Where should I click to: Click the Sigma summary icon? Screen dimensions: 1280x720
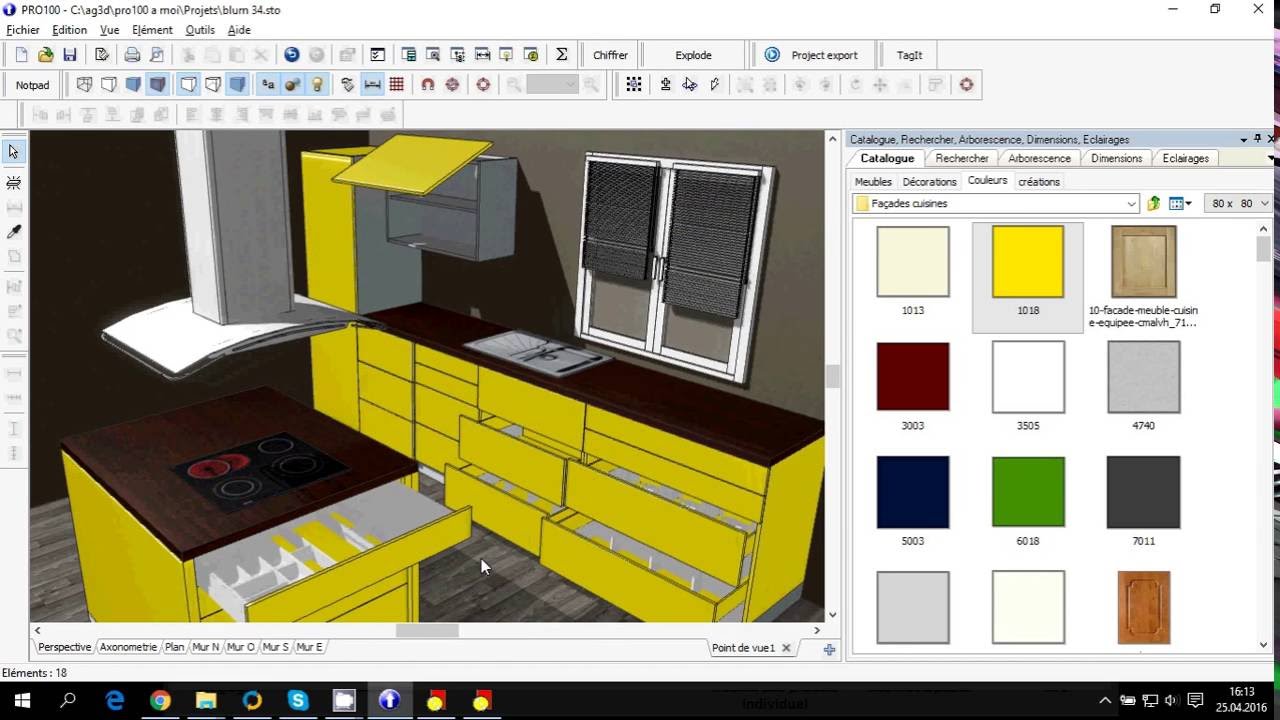click(x=561, y=55)
